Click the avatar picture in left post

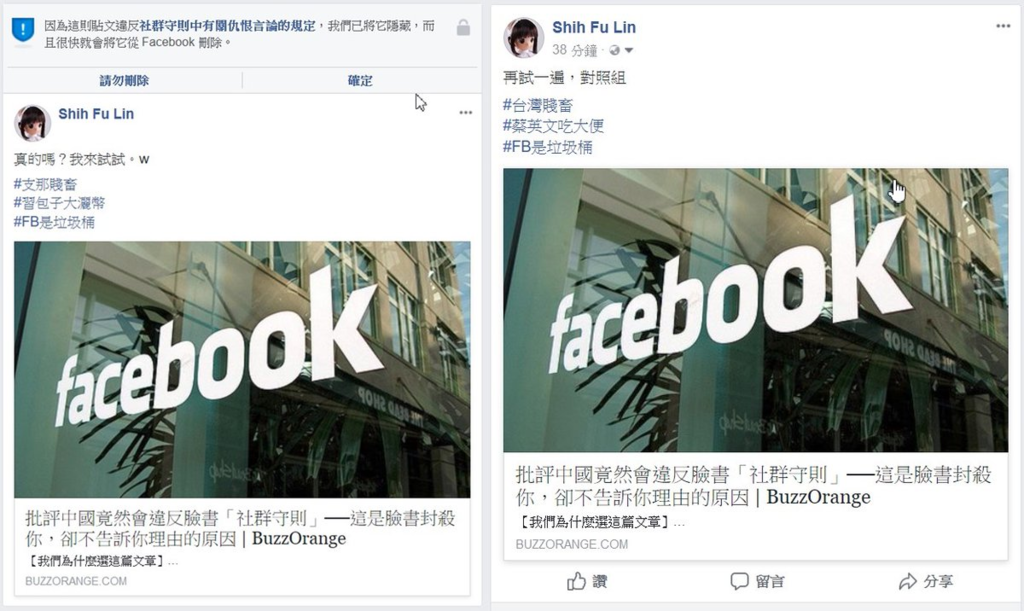coord(33,123)
